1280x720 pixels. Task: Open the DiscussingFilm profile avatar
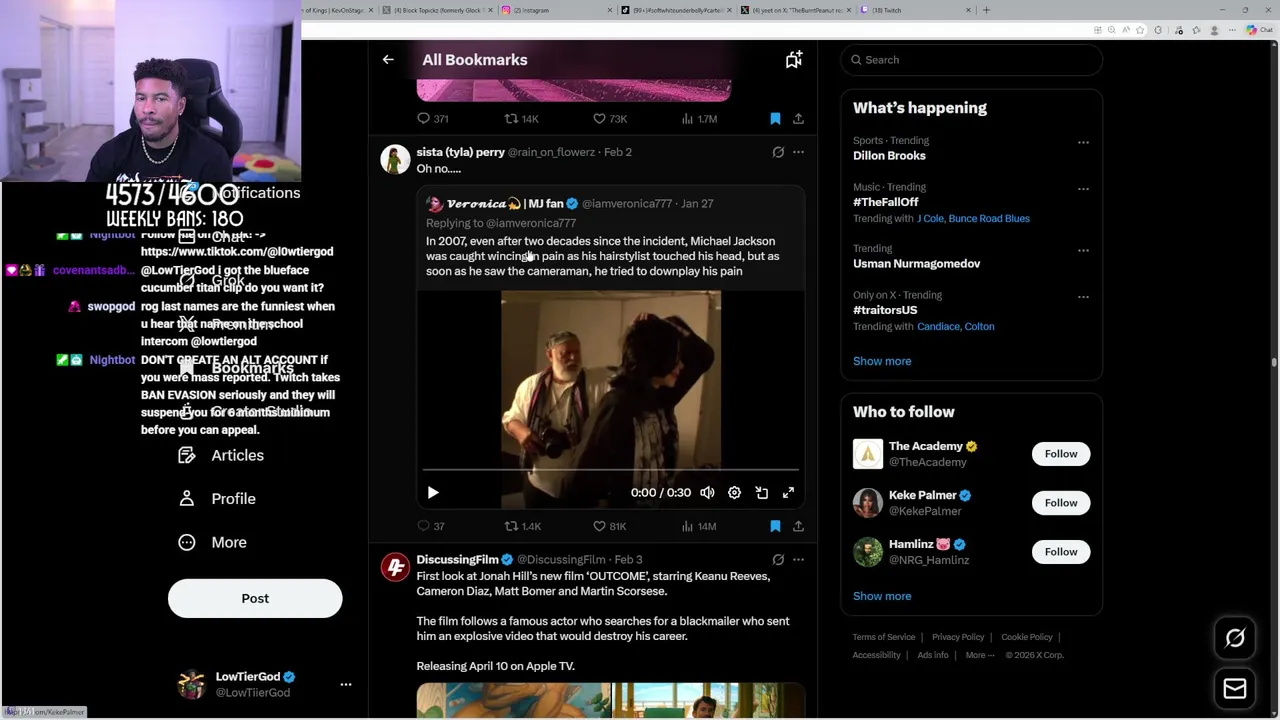tap(395, 568)
